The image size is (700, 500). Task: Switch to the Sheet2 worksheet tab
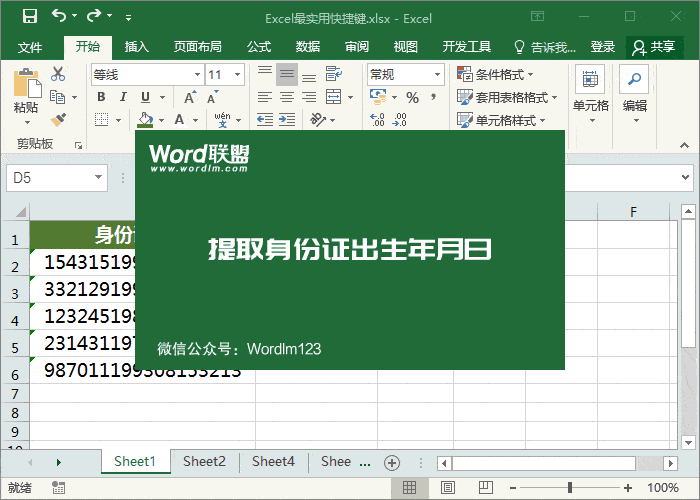coord(204,461)
